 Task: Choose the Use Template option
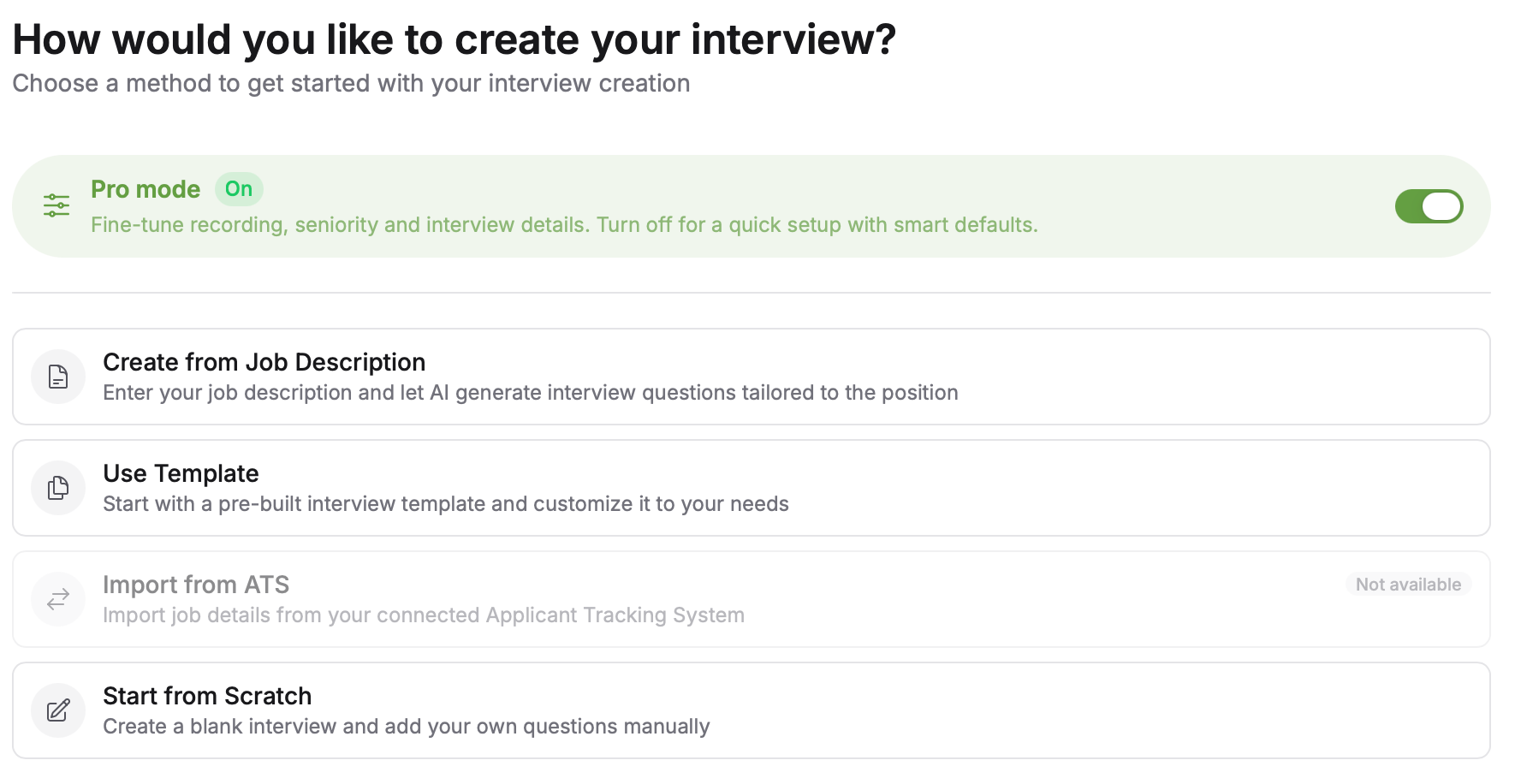click(x=752, y=488)
